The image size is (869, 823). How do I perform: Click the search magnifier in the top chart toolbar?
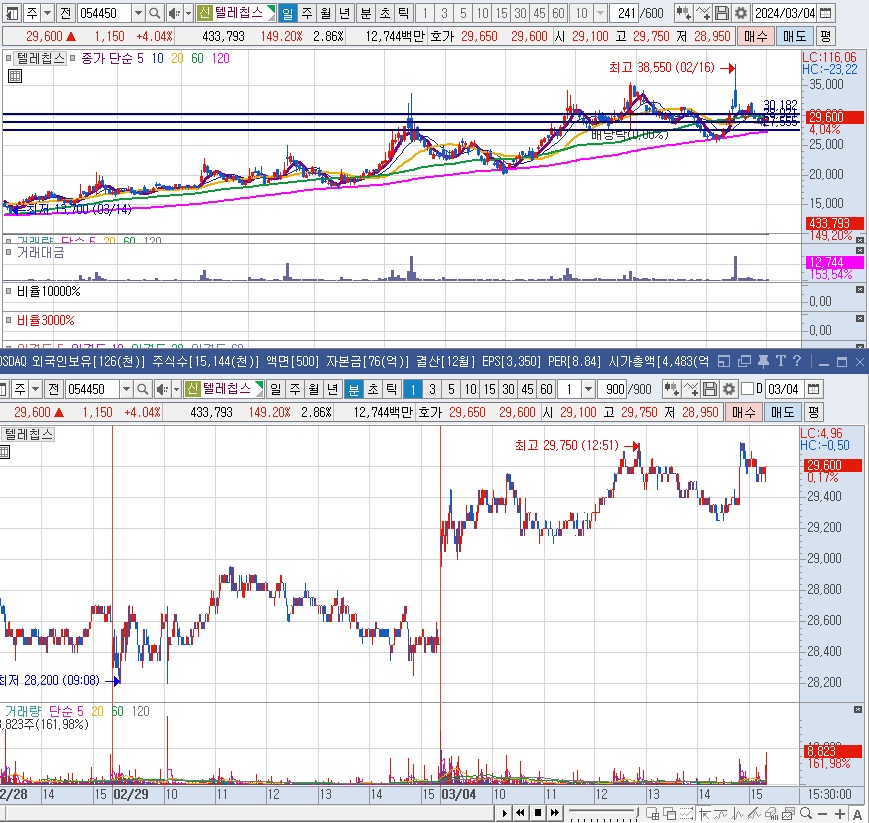[x=155, y=13]
